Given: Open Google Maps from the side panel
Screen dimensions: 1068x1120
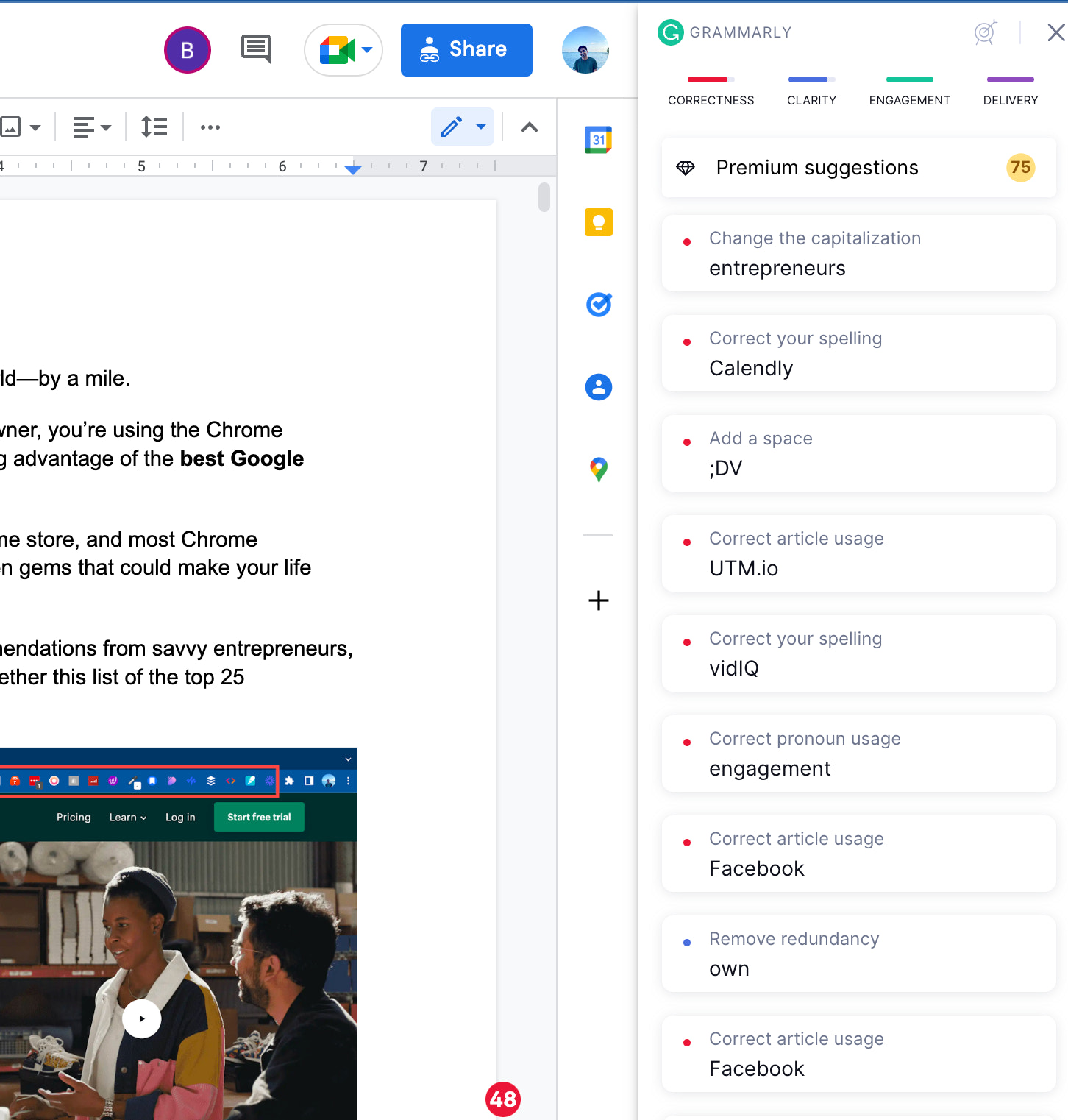Looking at the screenshot, I should pos(598,469).
